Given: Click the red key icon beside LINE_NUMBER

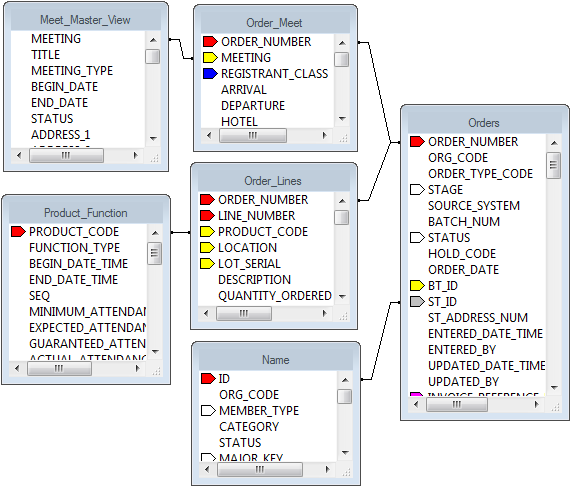Looking at the screenshot, I should (x=207, y=216).
